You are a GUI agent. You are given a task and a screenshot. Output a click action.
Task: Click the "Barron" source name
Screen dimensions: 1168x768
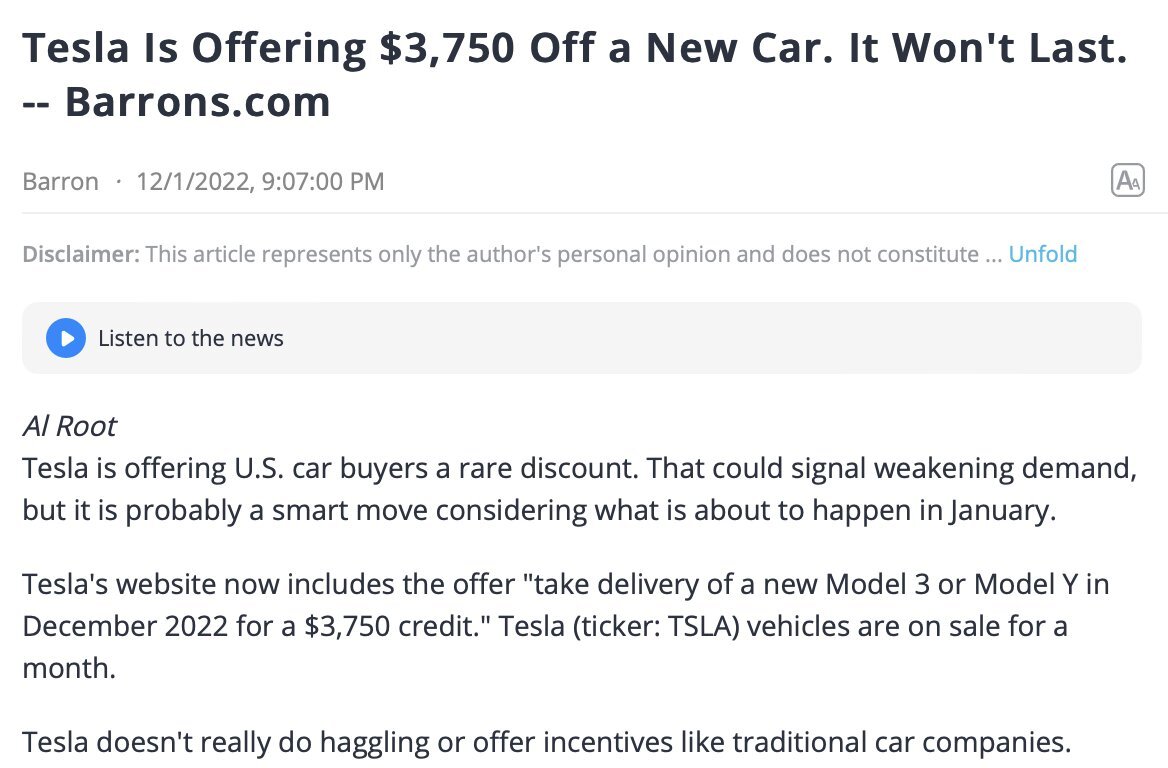(60, 181)
